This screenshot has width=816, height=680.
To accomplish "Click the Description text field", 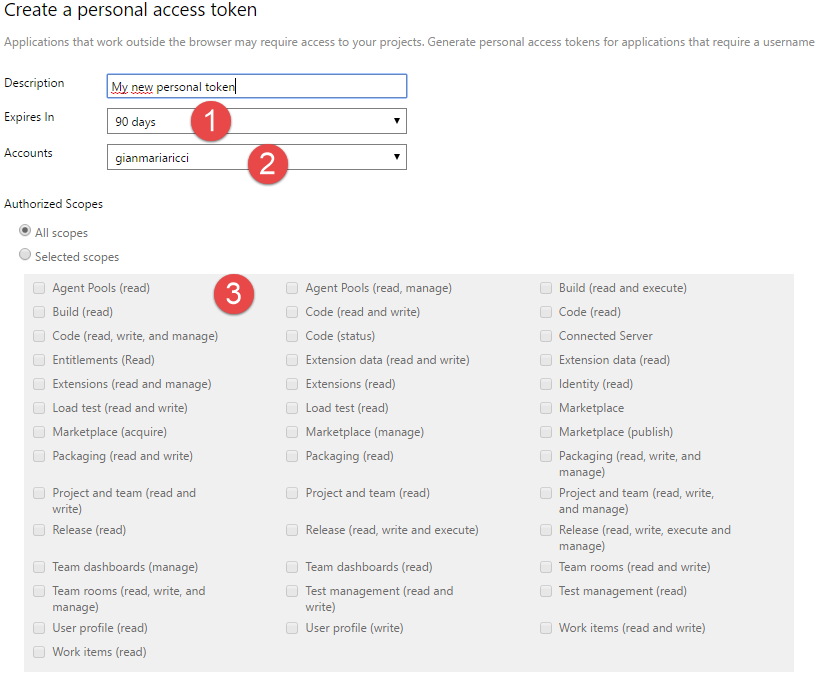I will [257, 86].
